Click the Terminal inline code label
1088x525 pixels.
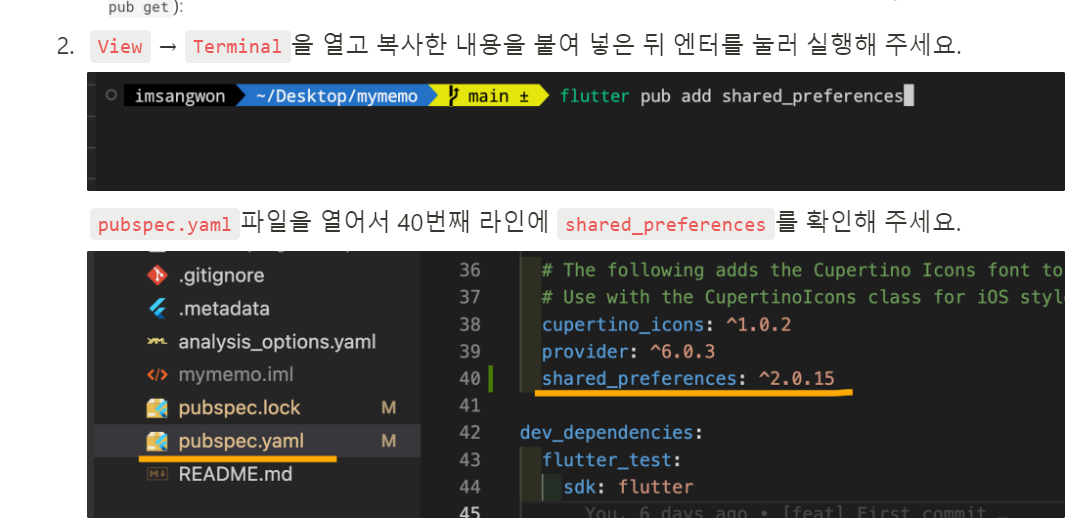click(237, 46)
